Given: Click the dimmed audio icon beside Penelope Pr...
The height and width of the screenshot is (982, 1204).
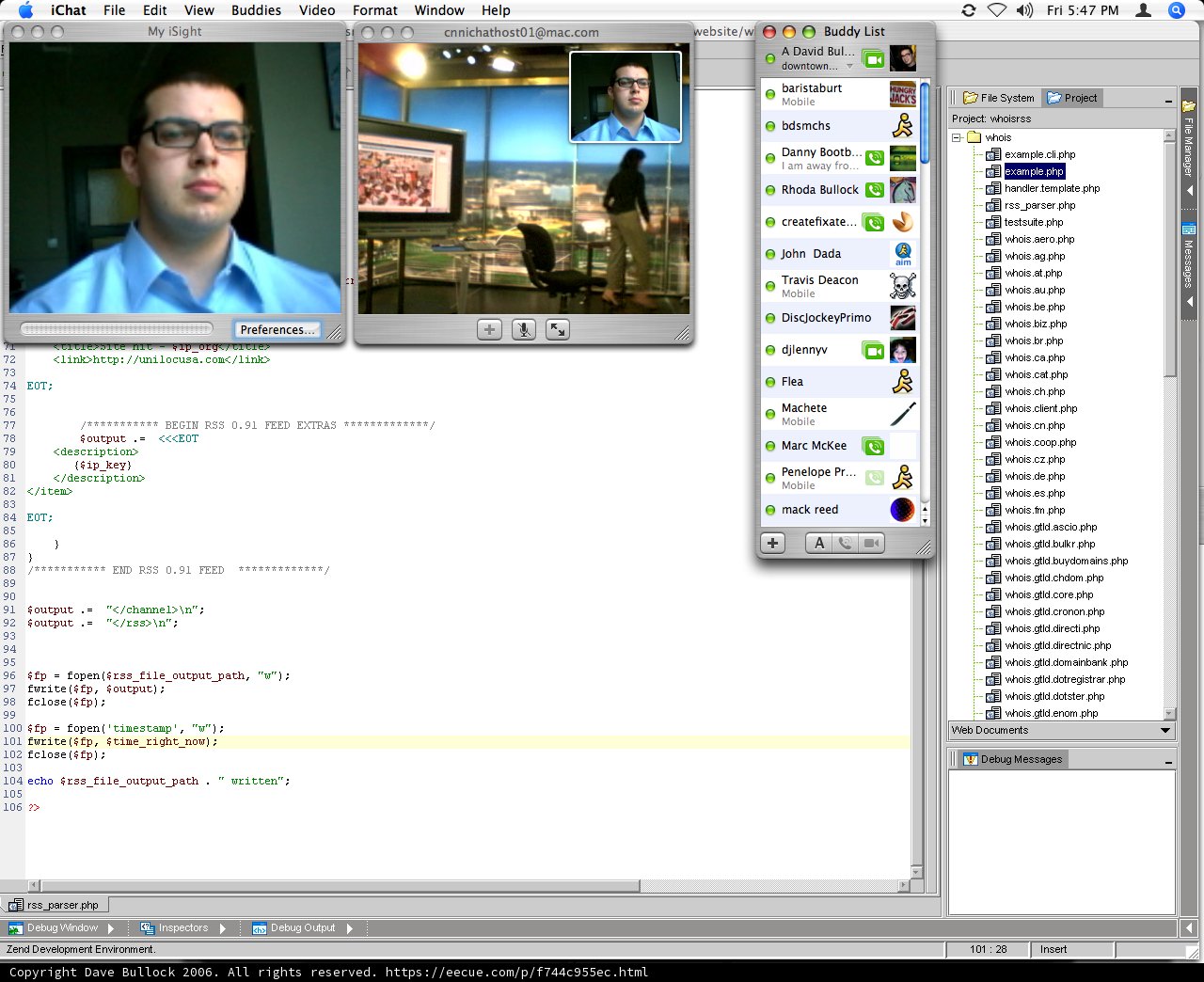Looking at the screenshot, I should (x=875, y=478).
